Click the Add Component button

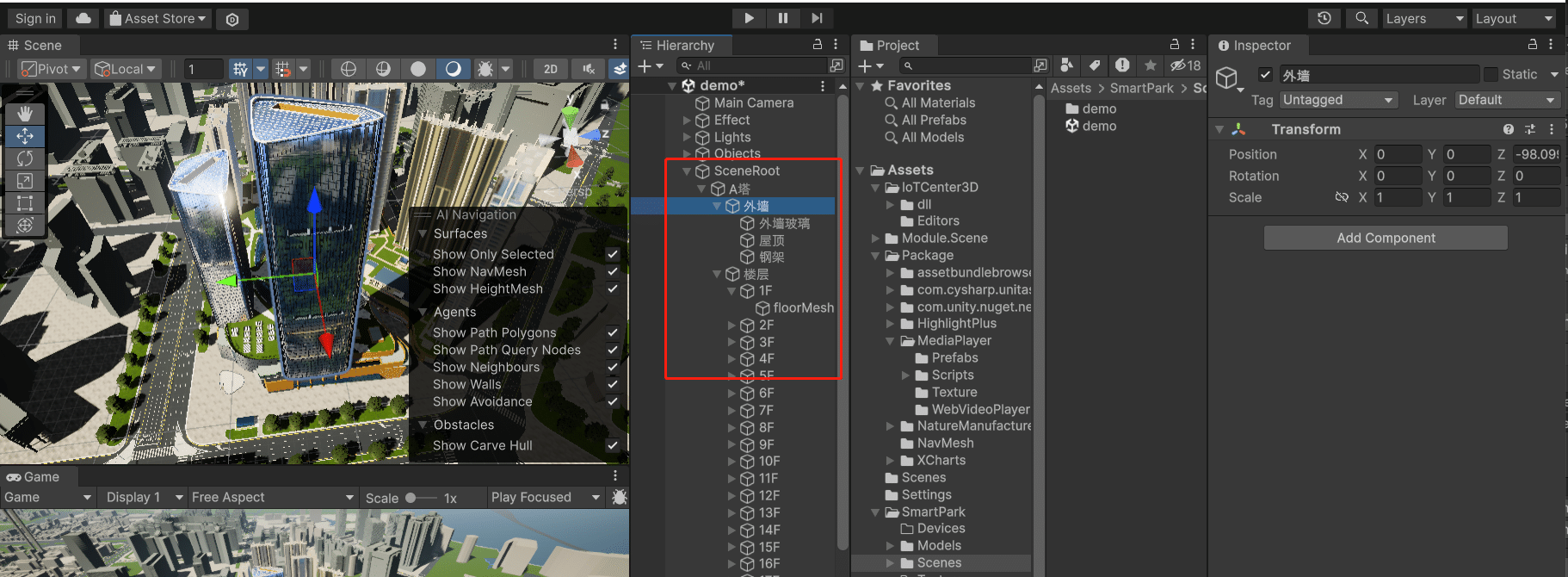tap(1385, 238)
